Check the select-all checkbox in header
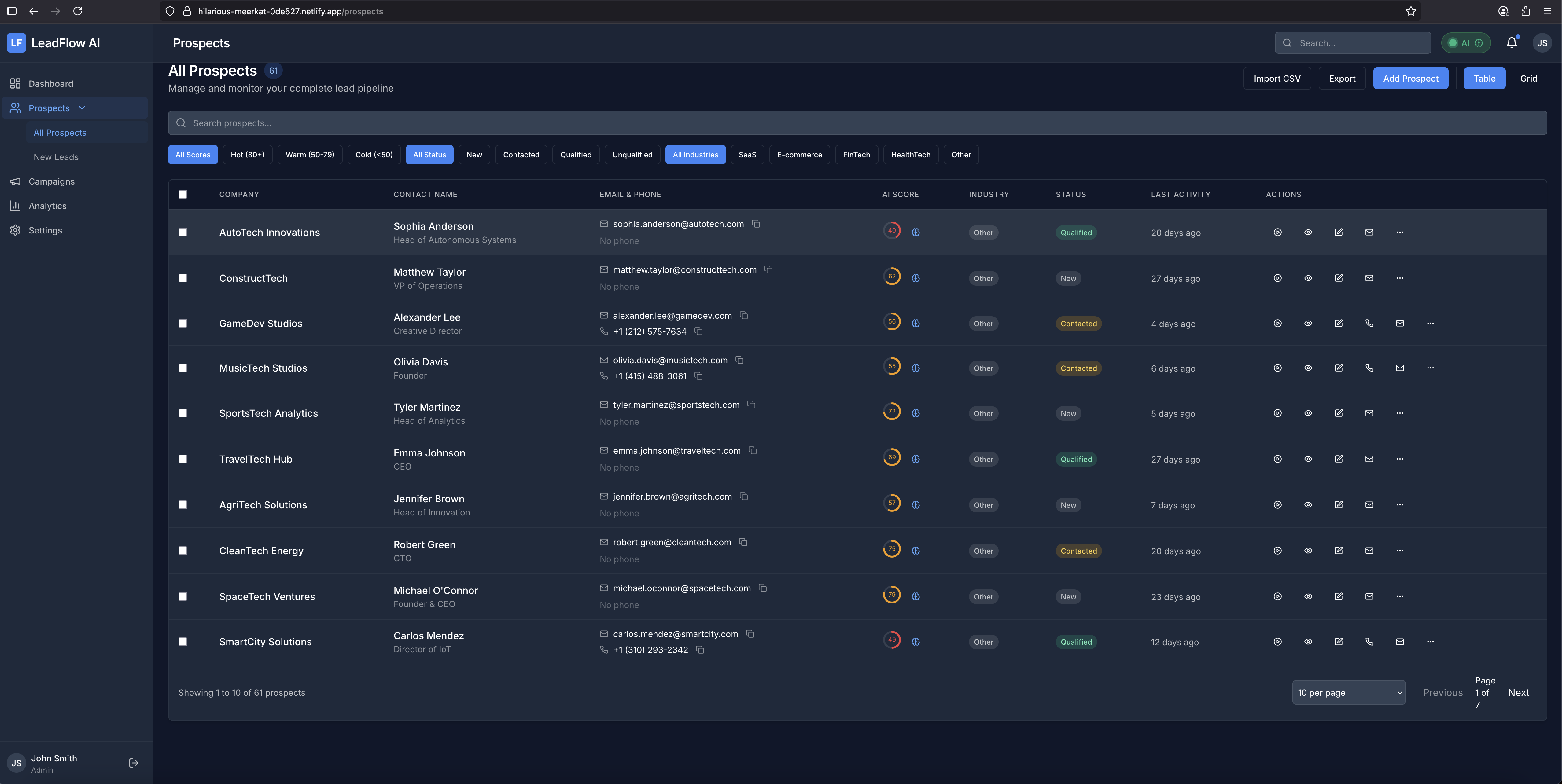 pos(182,195)
